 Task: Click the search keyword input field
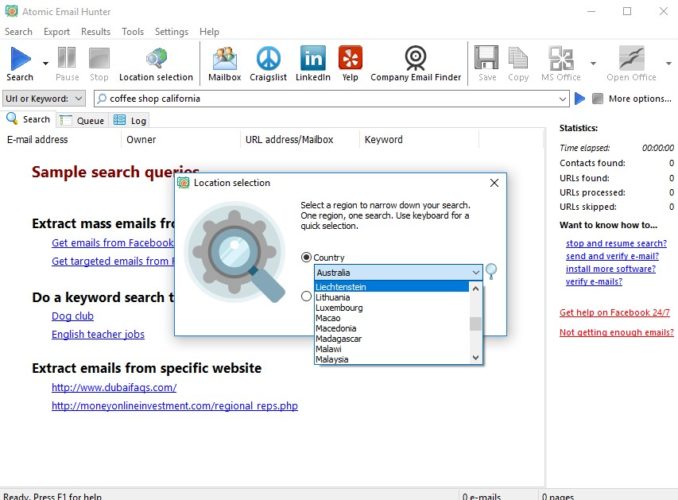pos(330,99)
